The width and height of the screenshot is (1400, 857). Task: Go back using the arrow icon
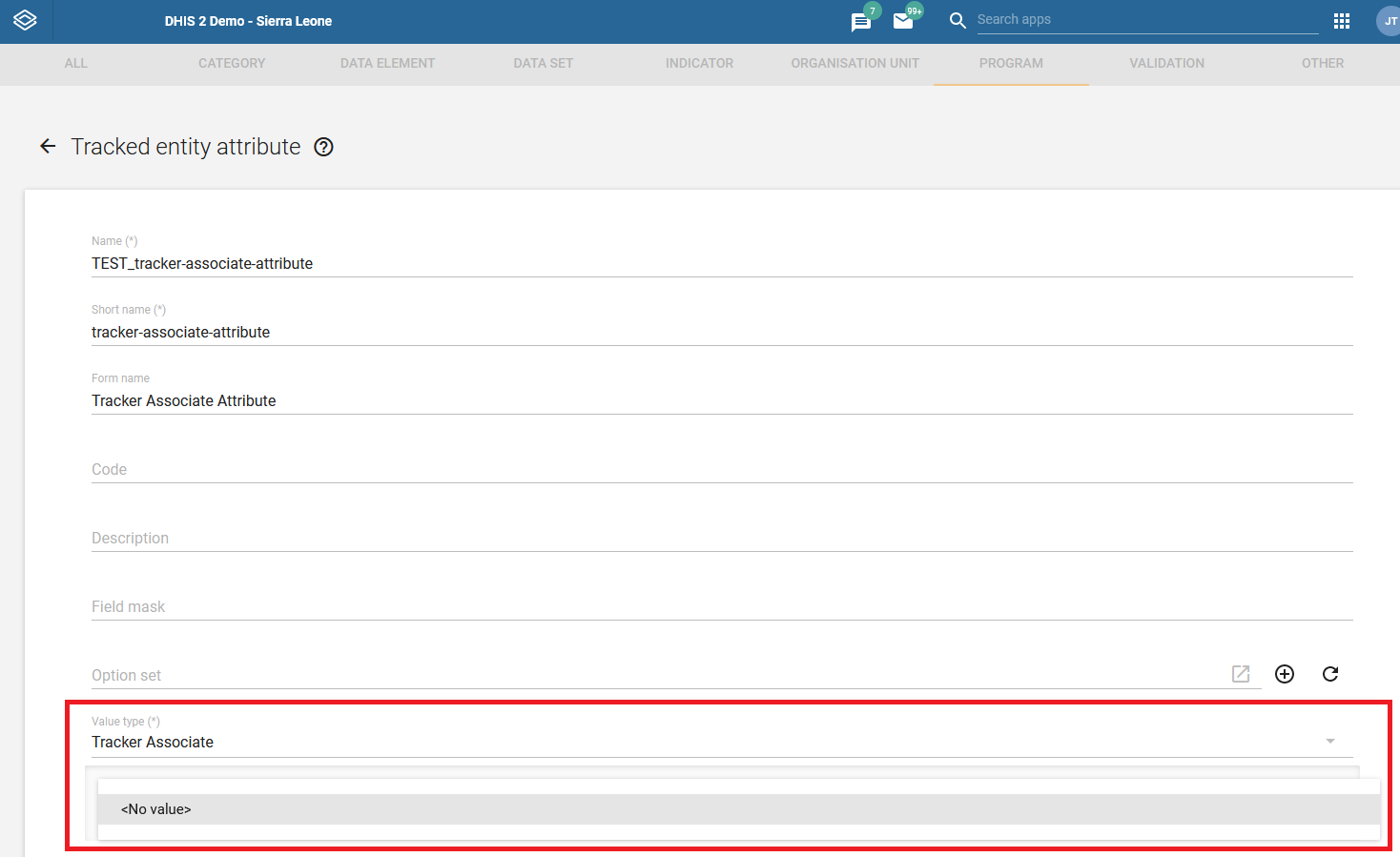[48, 146]
